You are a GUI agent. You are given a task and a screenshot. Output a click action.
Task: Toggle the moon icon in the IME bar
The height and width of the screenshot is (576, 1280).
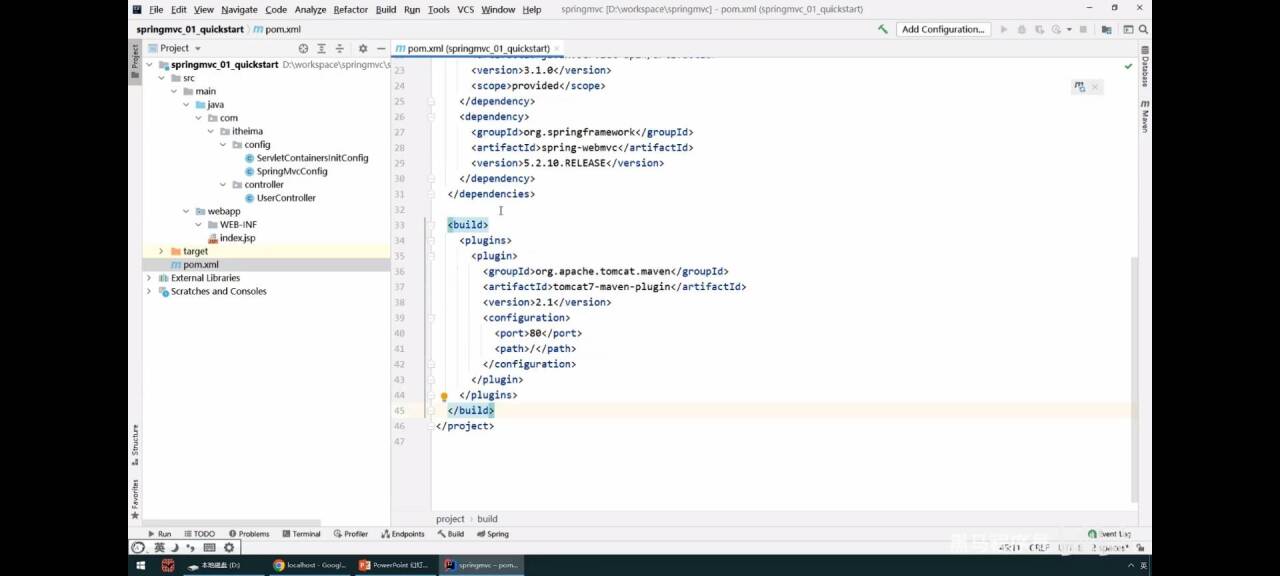coord(175,548)
